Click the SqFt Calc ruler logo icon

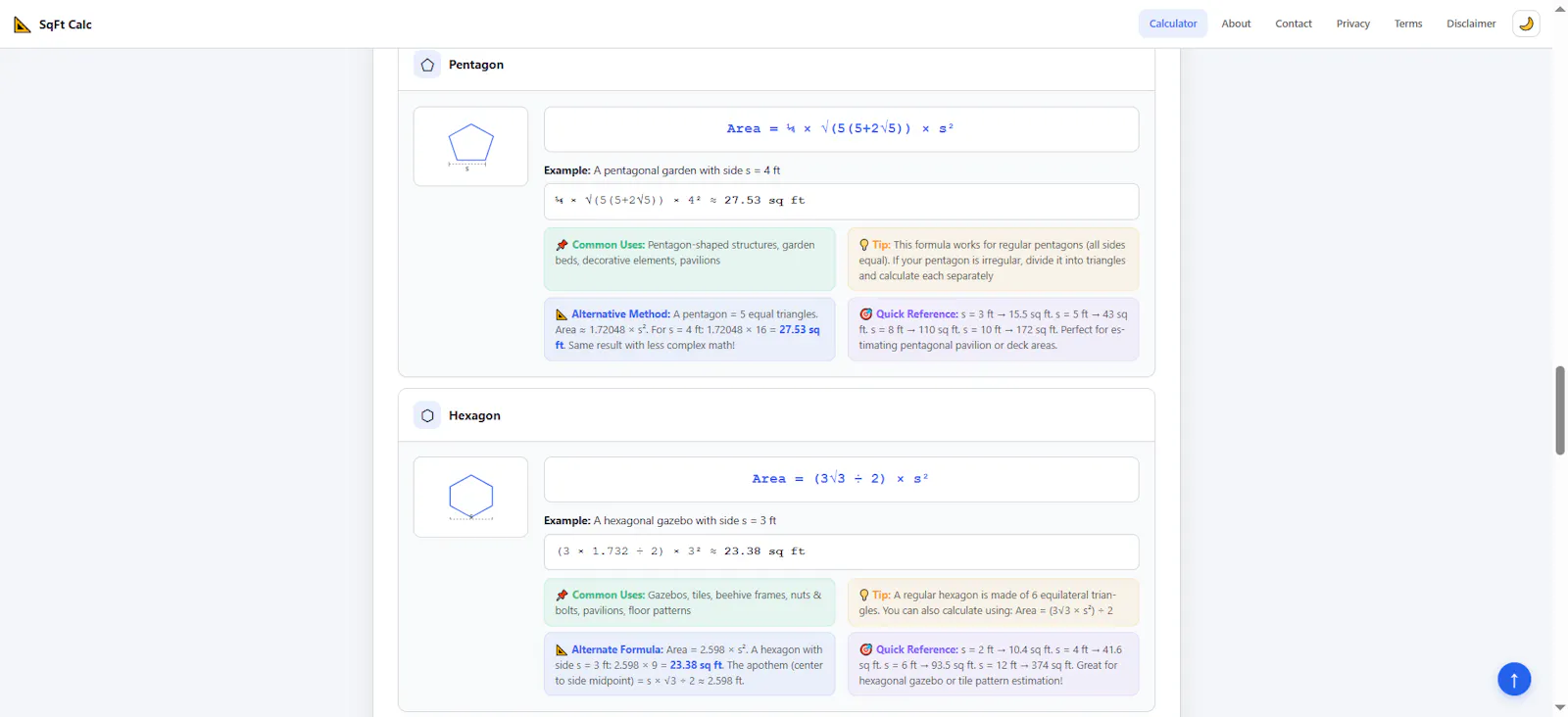tap(22, 24)
